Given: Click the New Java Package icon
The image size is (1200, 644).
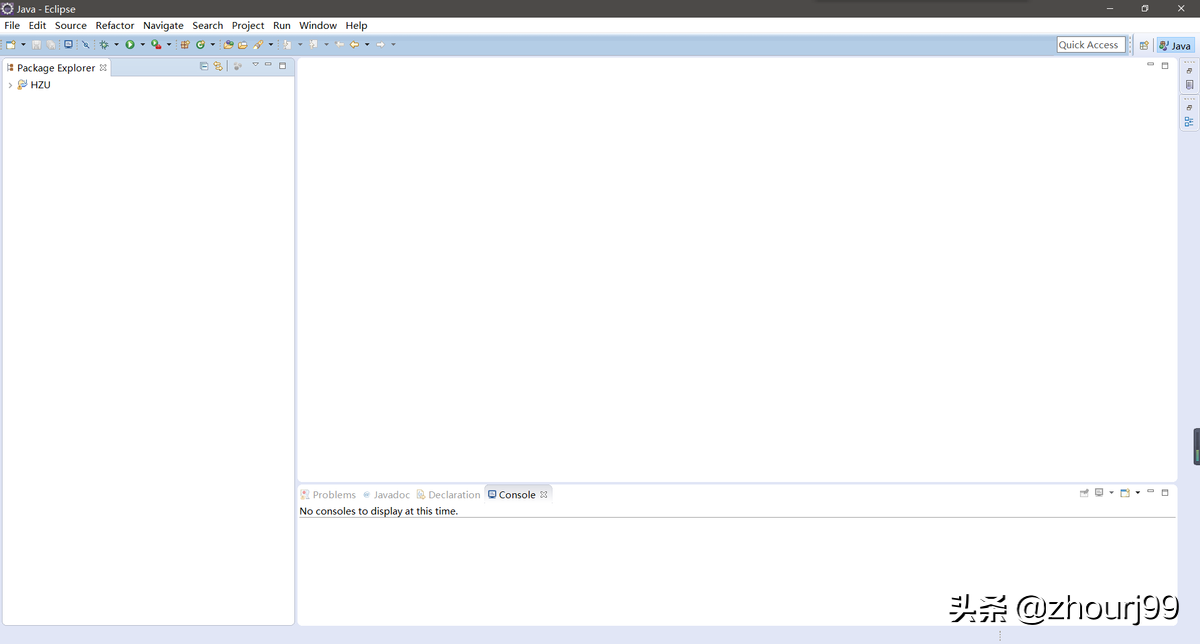Looking at the screenshot, I should (x=185, y=44).
